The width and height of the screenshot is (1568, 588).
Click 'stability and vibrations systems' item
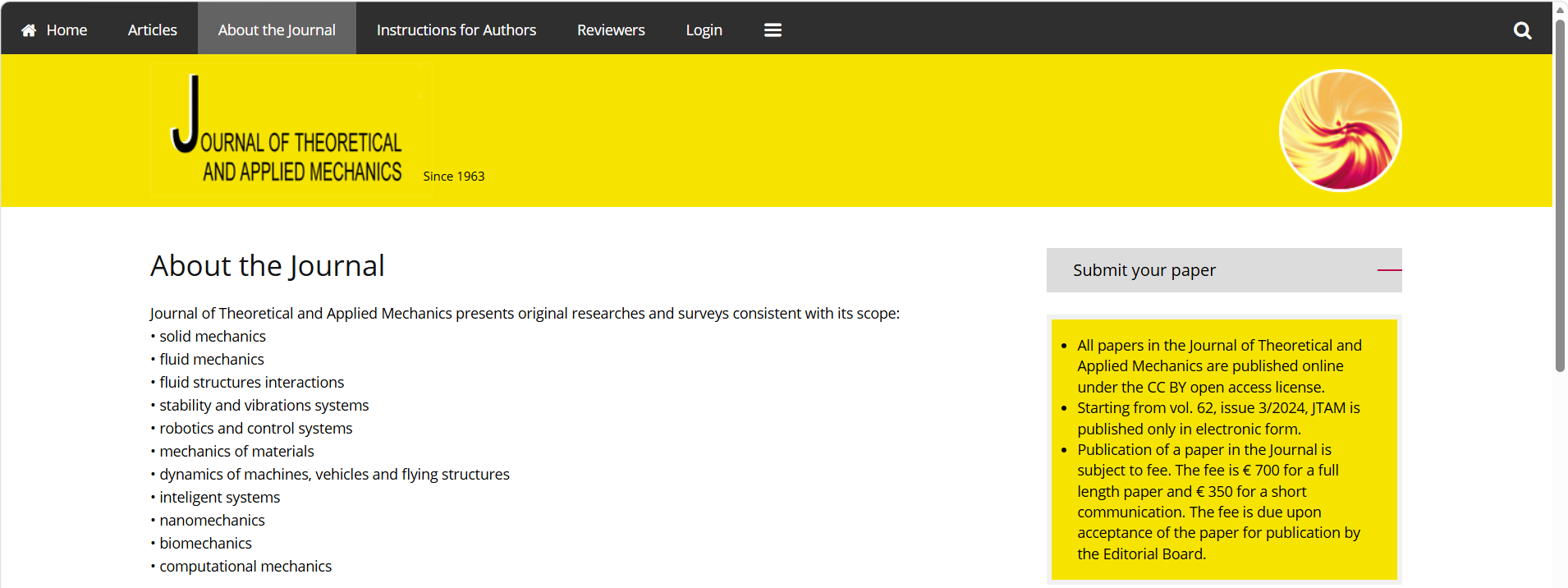point(264,406)
